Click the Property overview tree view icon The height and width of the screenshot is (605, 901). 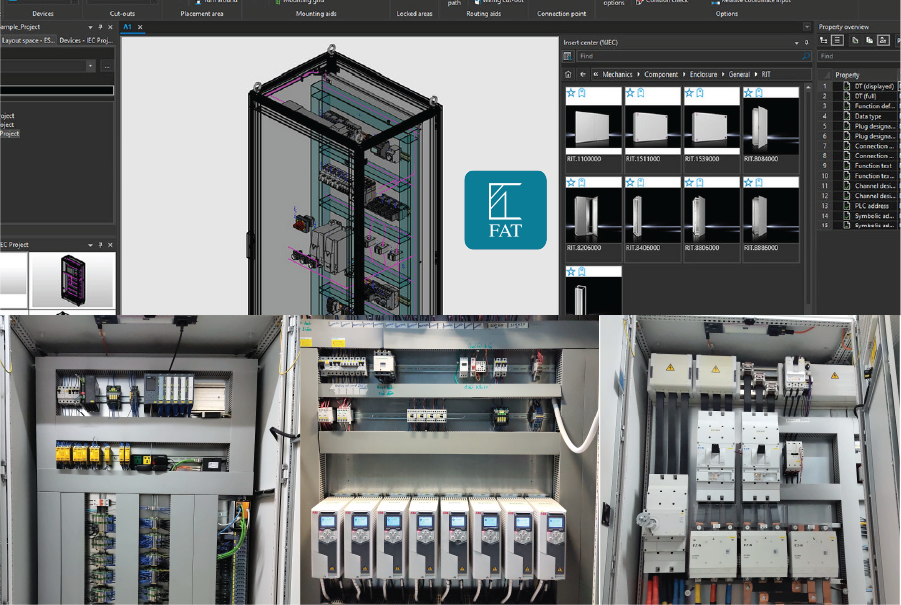(823, 40)
